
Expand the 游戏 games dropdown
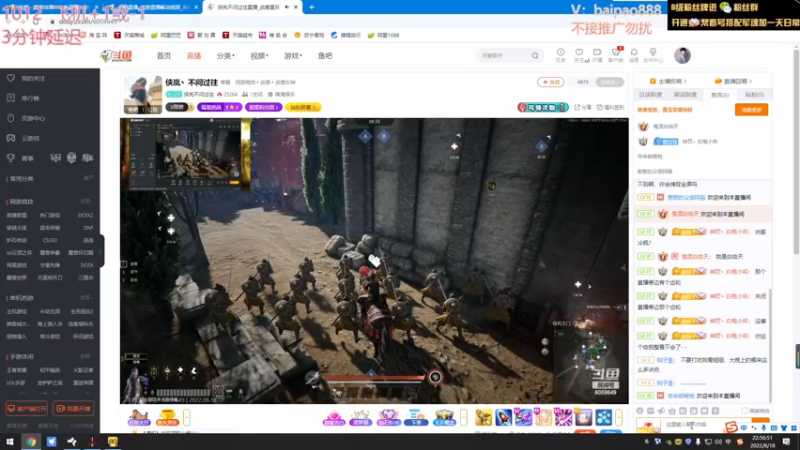[x=293, y=56]
